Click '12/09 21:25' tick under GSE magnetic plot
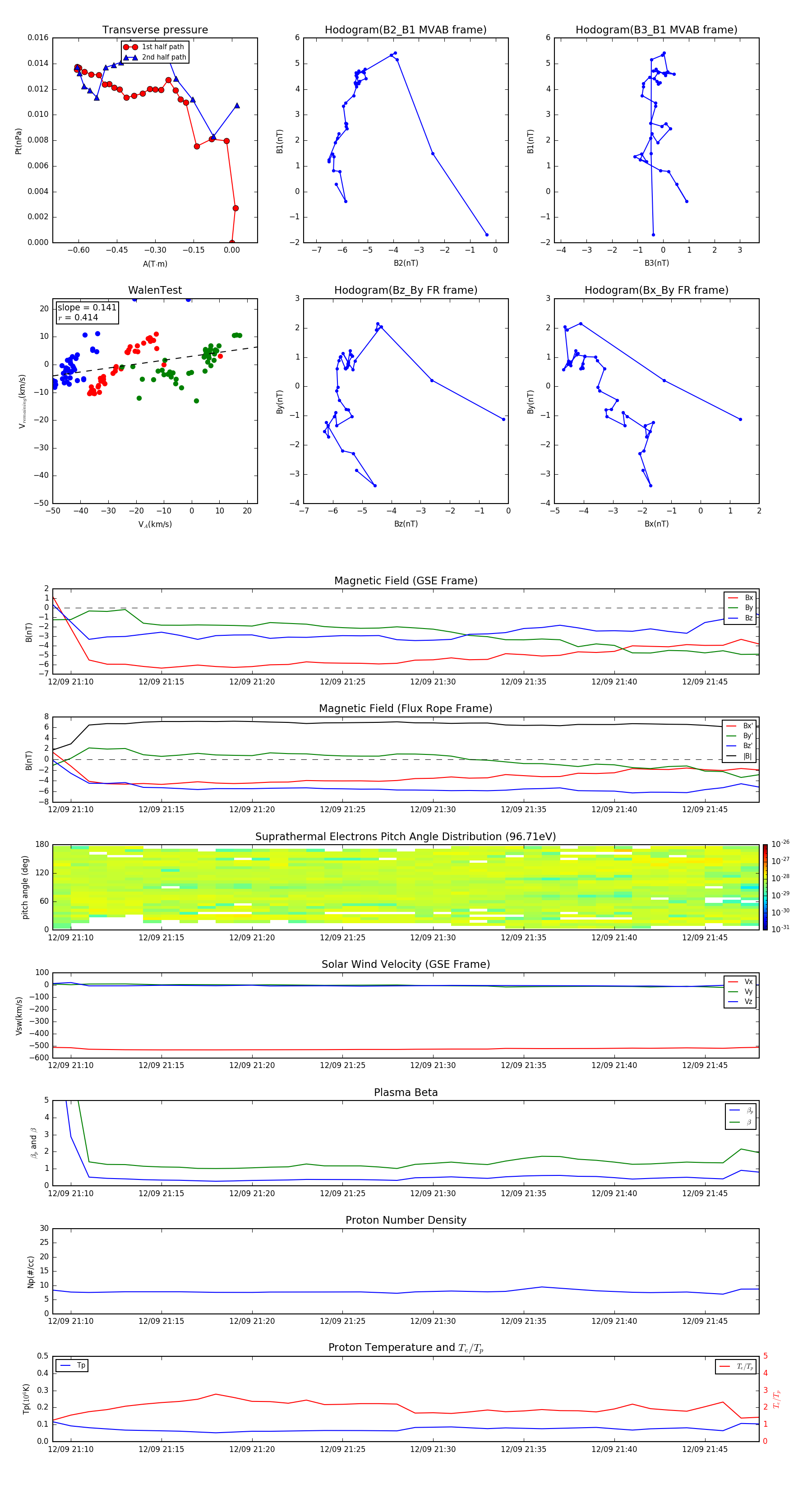 click(342, 682)
